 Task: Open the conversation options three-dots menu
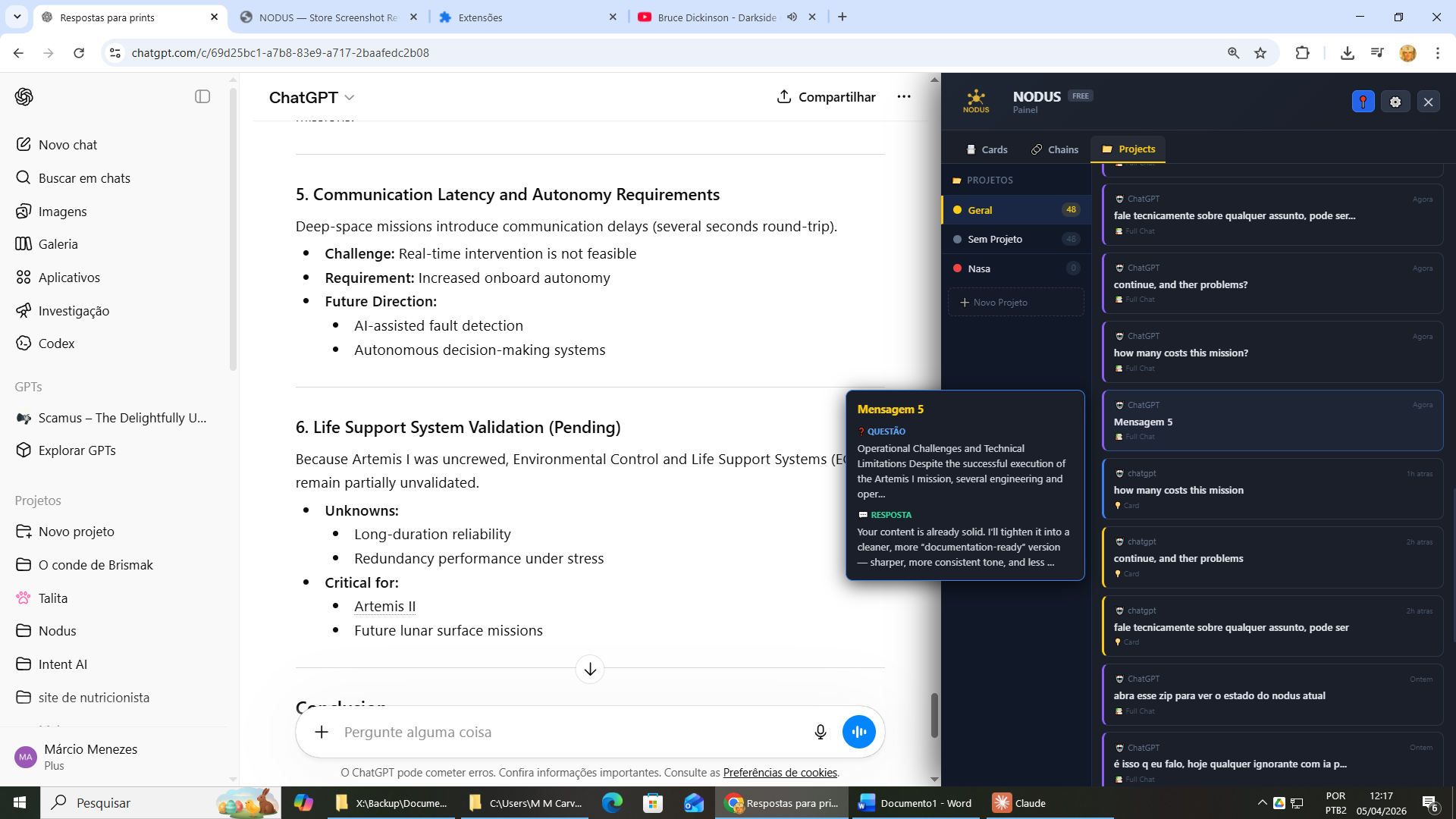coord(904,96)
